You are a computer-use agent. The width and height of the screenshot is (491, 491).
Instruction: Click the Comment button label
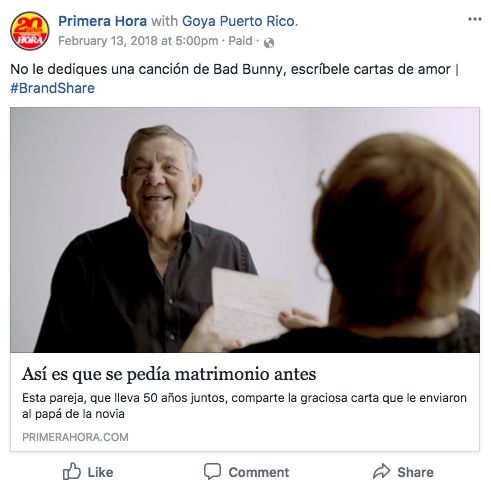tap(259, 472)
